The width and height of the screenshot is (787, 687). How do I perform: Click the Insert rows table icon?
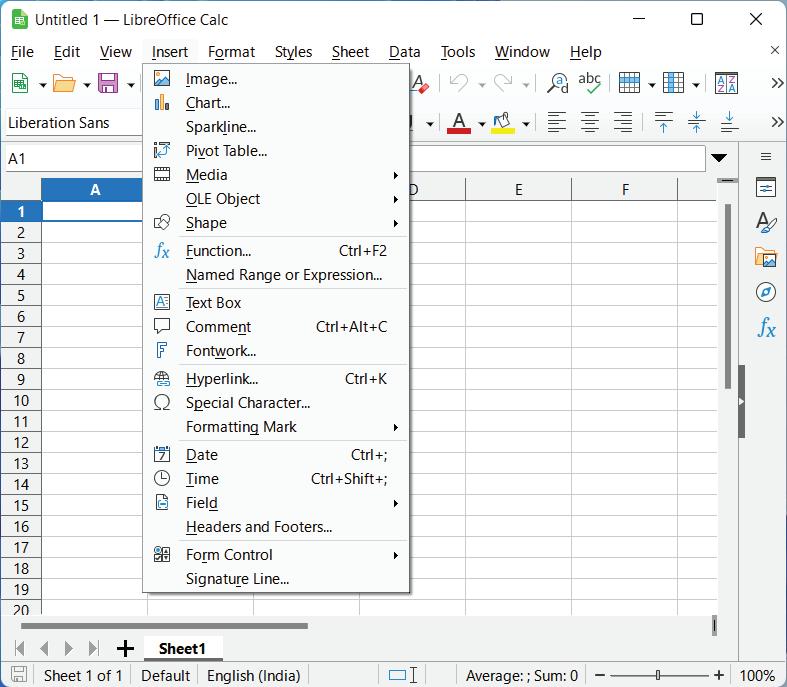[629, 83]
